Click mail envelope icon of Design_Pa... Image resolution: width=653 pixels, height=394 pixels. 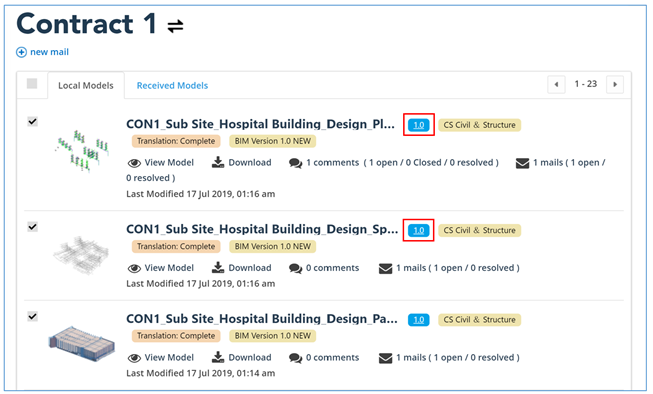pyautogui.click(x=385, y=358)
